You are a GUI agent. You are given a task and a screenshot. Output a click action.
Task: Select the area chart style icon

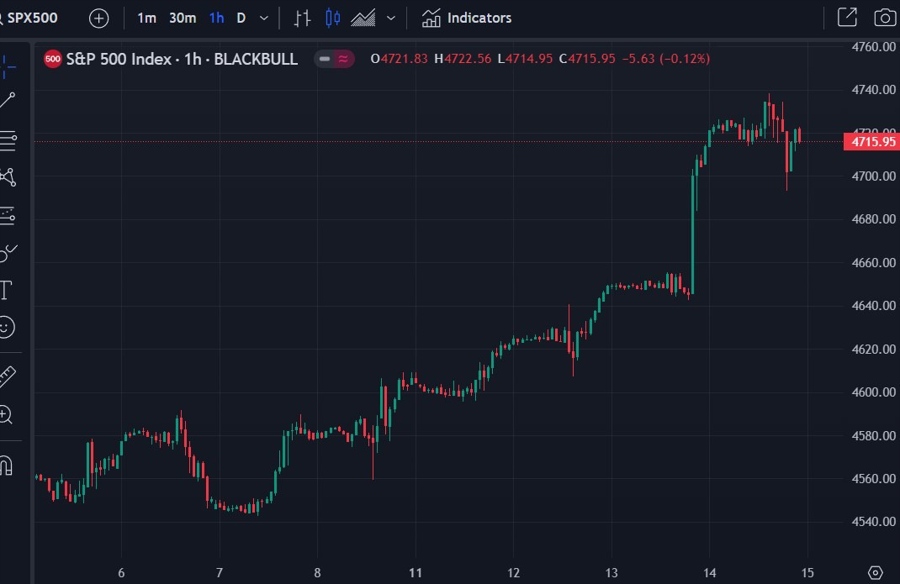(363, 18)
